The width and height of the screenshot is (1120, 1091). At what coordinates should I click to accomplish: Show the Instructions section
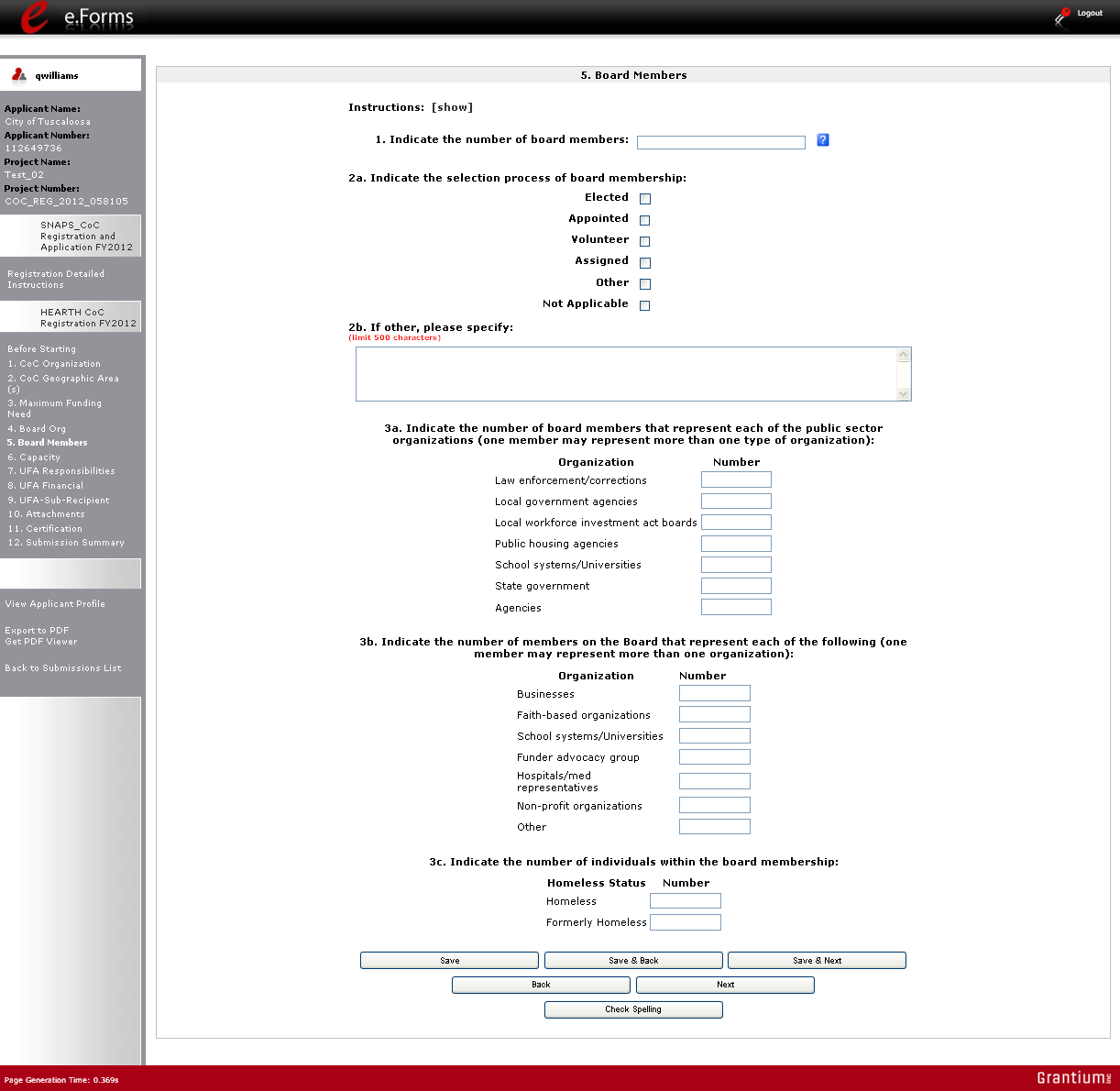tap(452, 107)
